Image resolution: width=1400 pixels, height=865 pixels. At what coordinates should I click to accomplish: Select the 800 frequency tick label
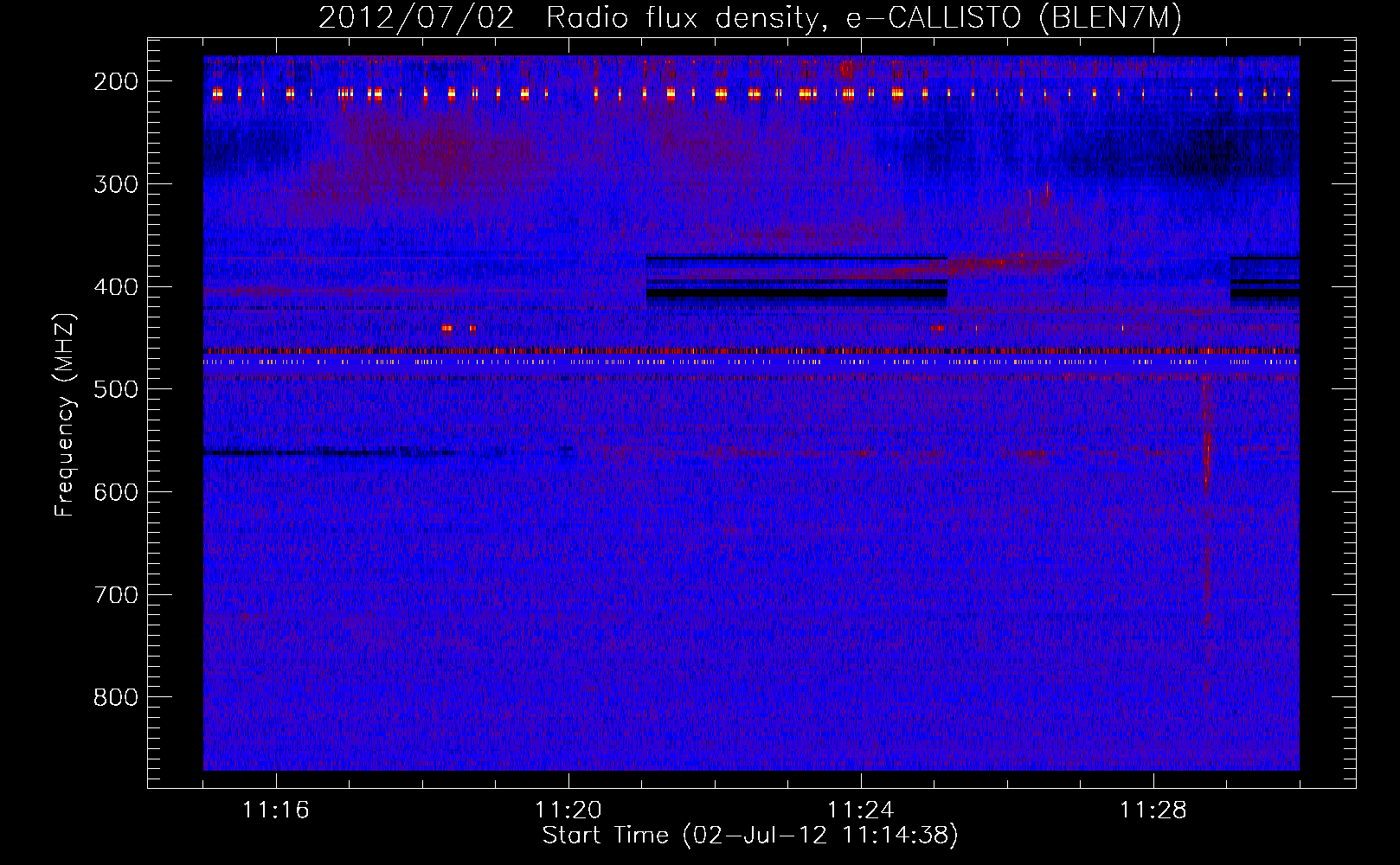coord(115,697)
